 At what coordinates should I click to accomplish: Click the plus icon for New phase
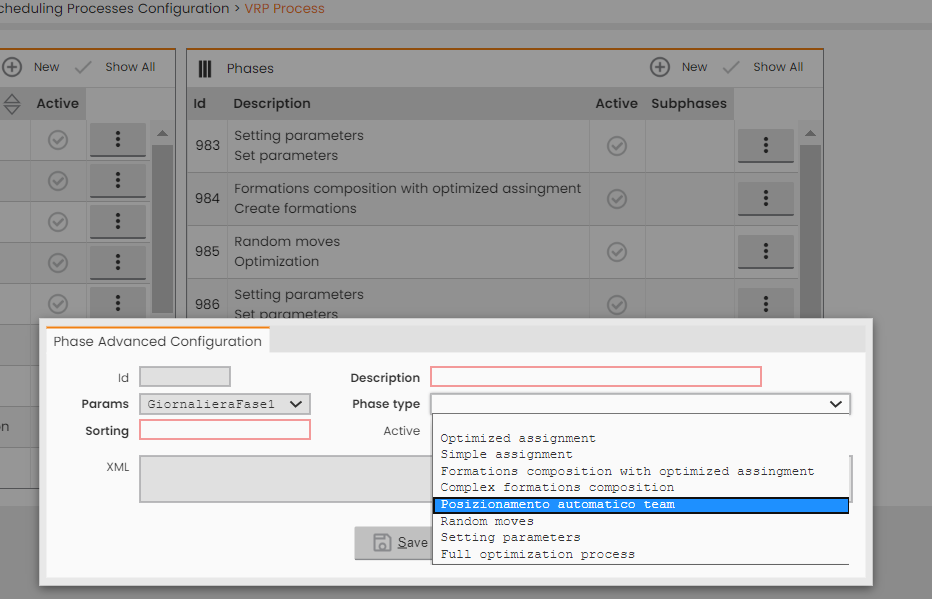pos(660,67)
